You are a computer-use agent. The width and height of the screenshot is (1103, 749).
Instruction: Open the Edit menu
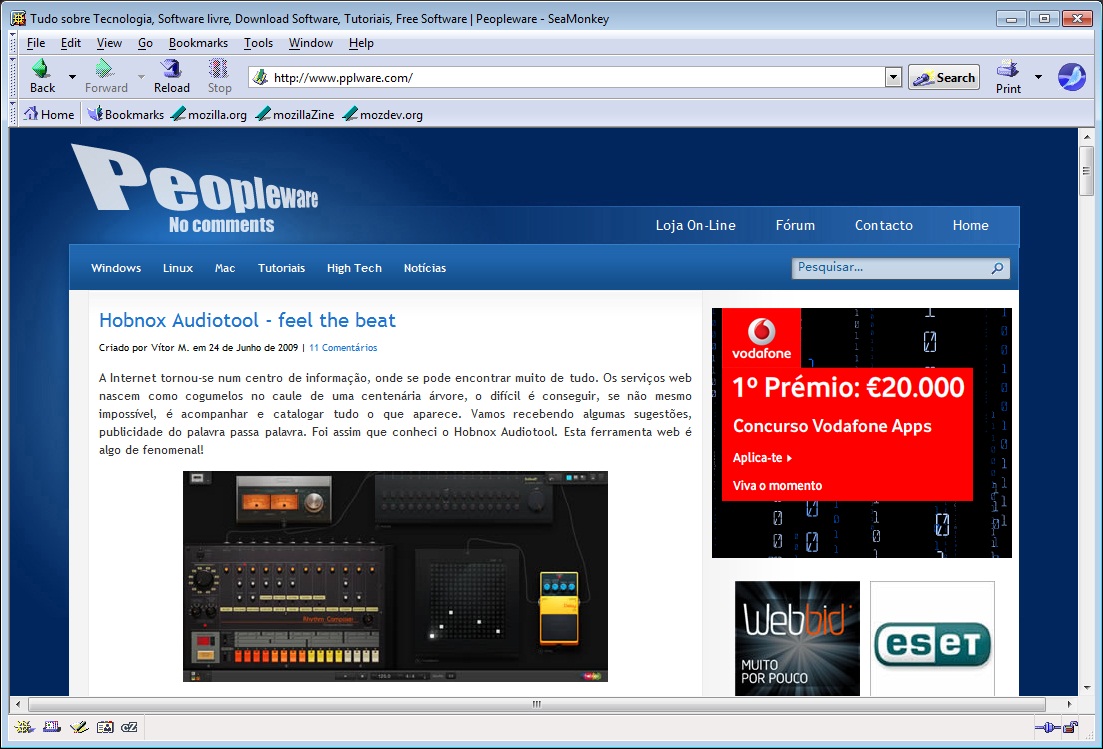[x=70, y=43]
